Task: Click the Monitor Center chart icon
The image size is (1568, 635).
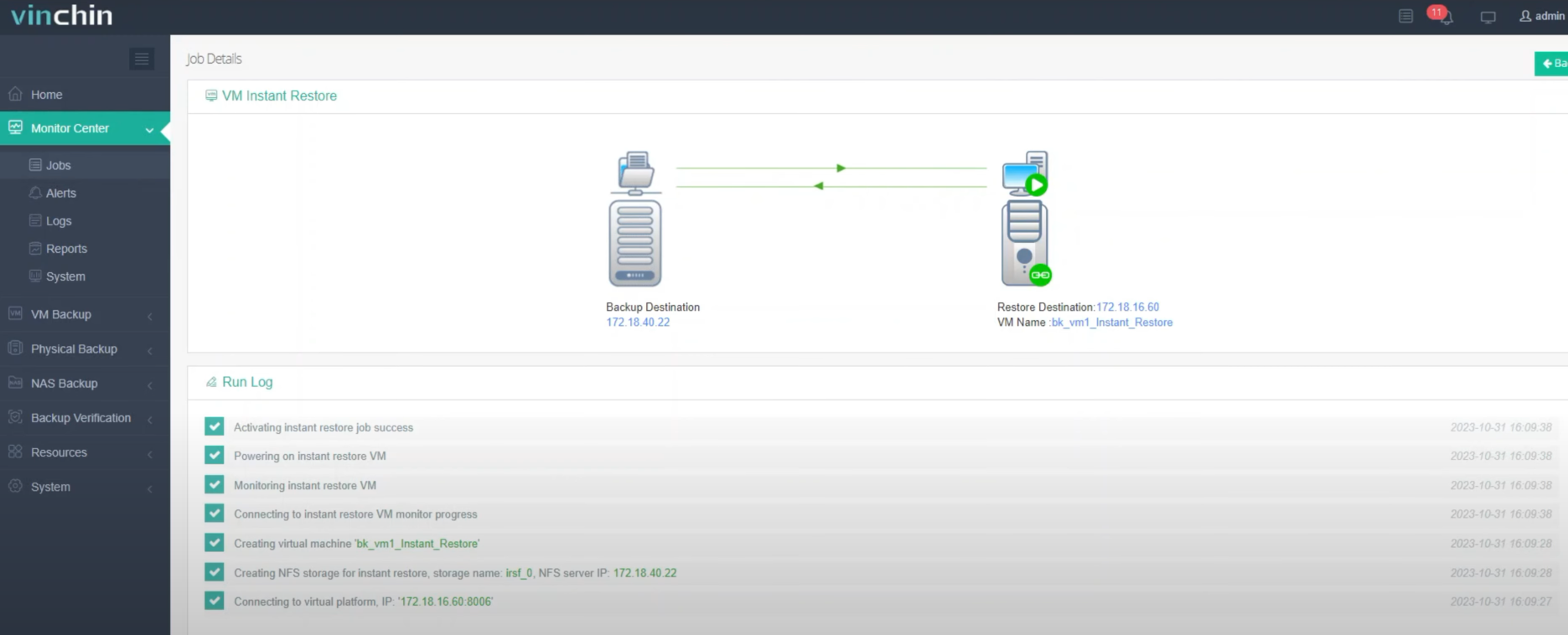Action: [15, 127]
